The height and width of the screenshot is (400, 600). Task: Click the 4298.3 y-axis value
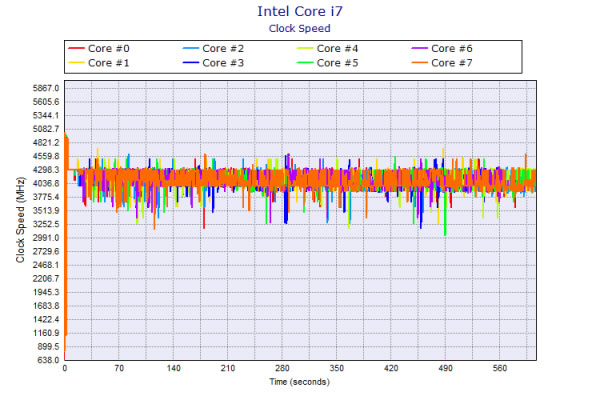pos(46,170)
